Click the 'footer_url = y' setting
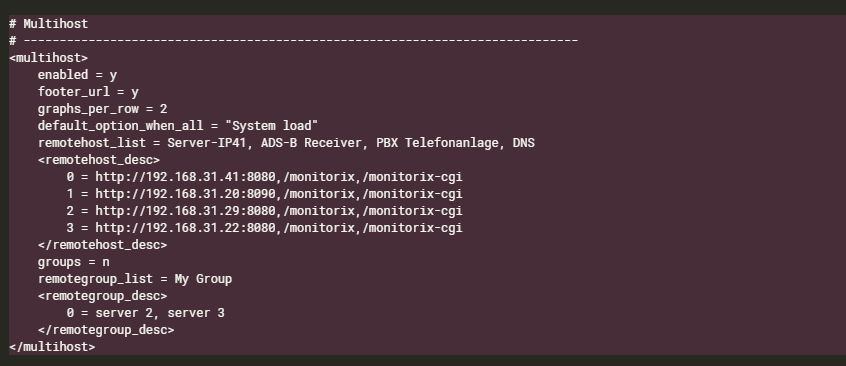This screenshot has height=366, width=846. click(88, 92)
